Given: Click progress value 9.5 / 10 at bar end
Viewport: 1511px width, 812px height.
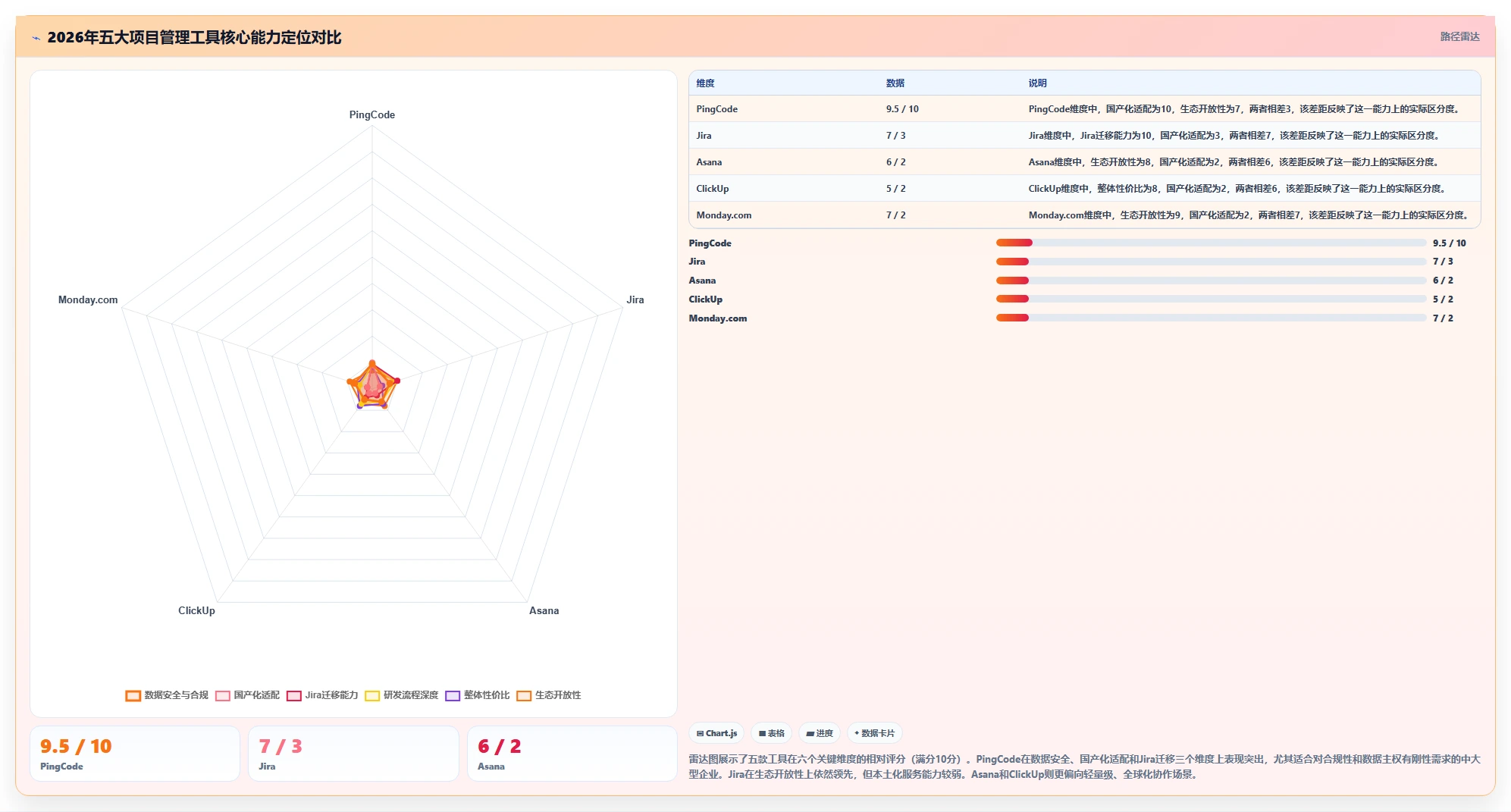Looking at the screenshot, I should point(1449,243).
